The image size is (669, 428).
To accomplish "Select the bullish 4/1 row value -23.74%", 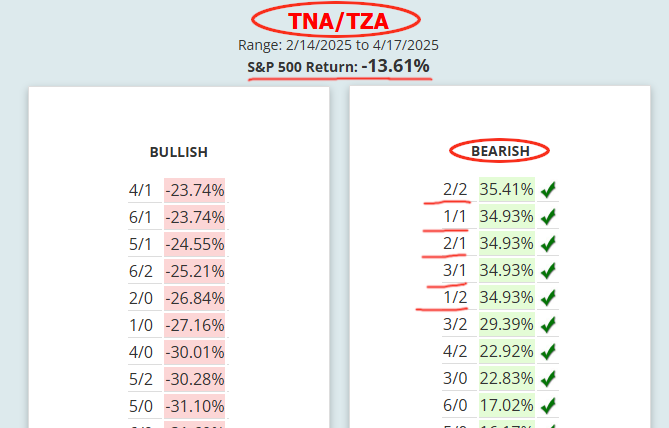I will point(194,189).
